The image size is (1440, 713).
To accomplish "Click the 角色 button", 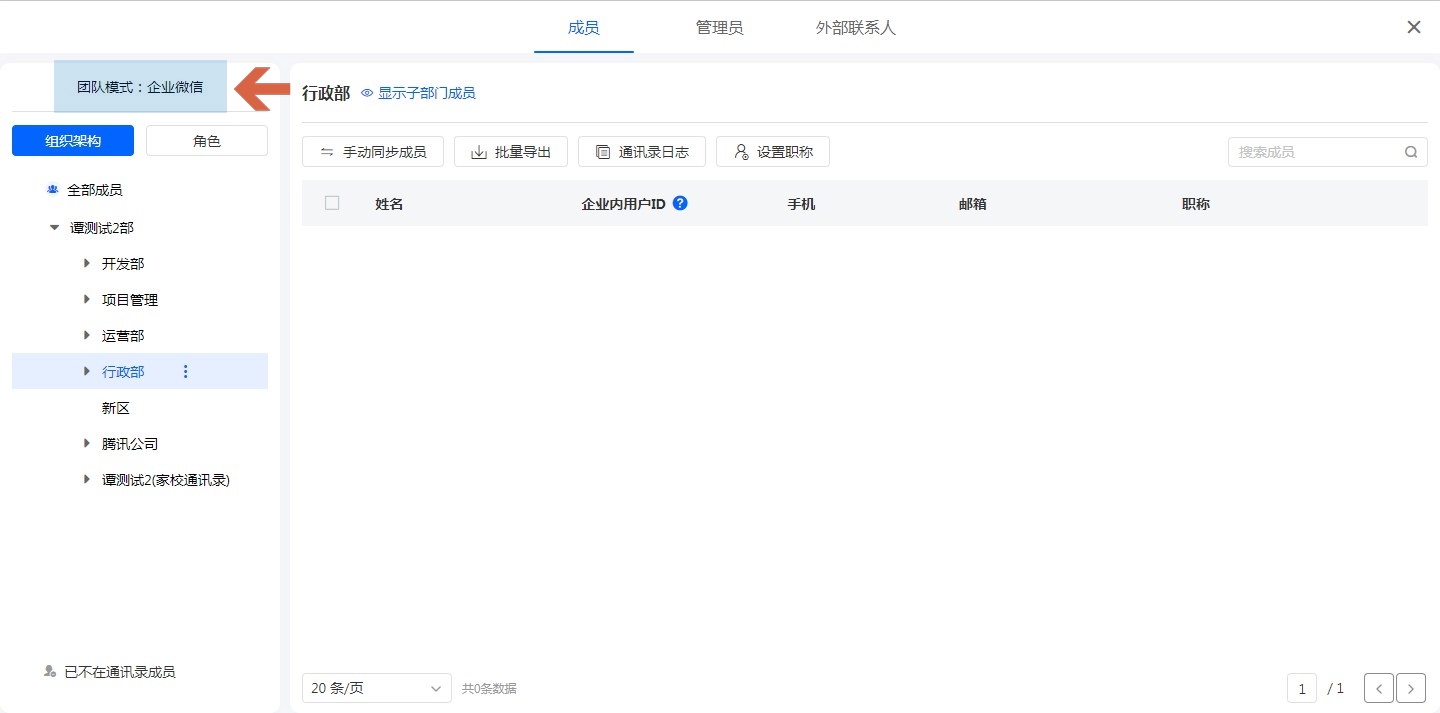I will click(207, 141).
